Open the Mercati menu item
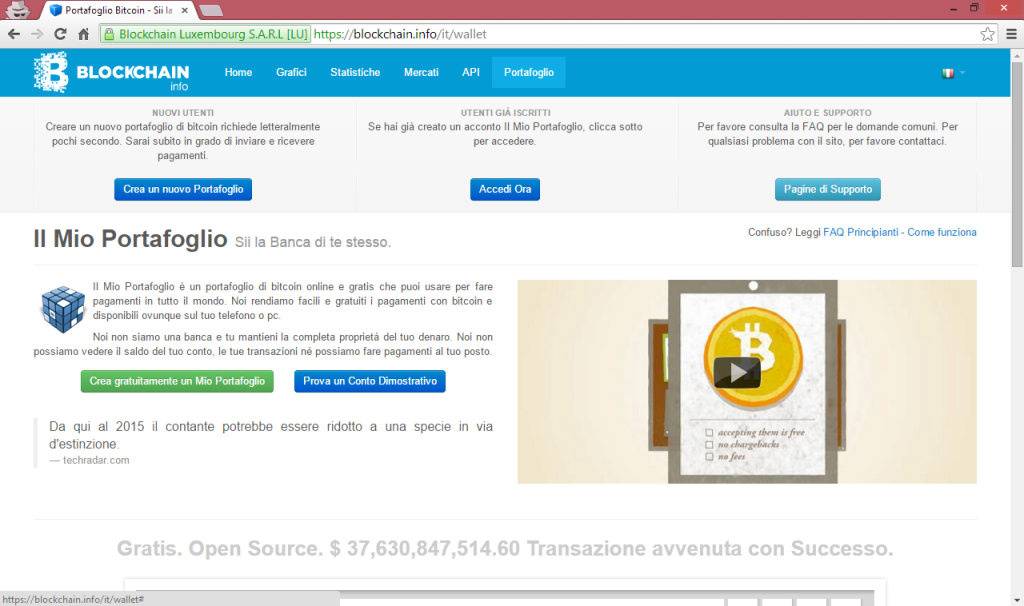Viewport: 1024px width, 606px height. click(421, 72)
